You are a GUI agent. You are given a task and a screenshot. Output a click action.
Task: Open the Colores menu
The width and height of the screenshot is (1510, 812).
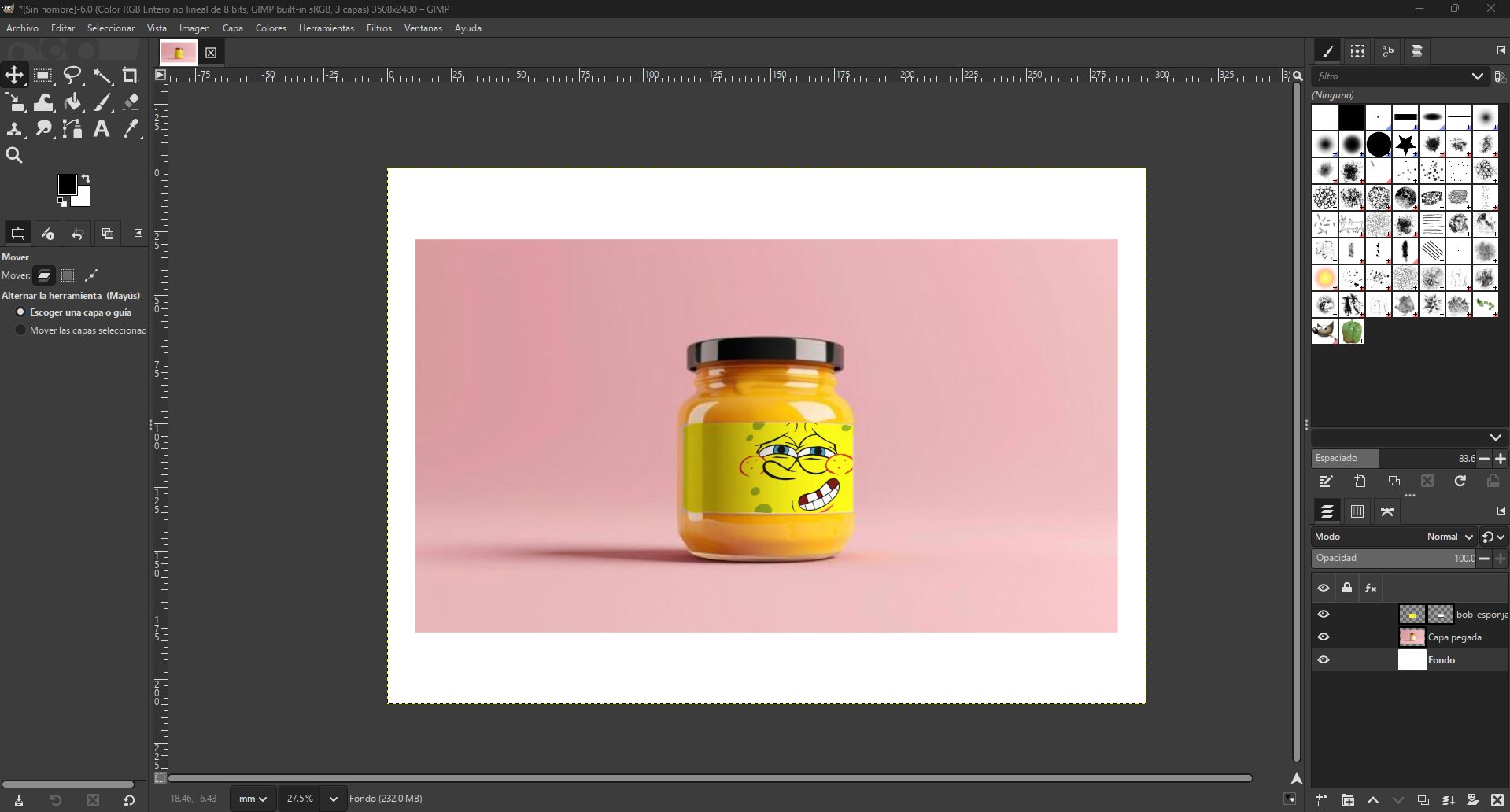[x=271, y=28]
